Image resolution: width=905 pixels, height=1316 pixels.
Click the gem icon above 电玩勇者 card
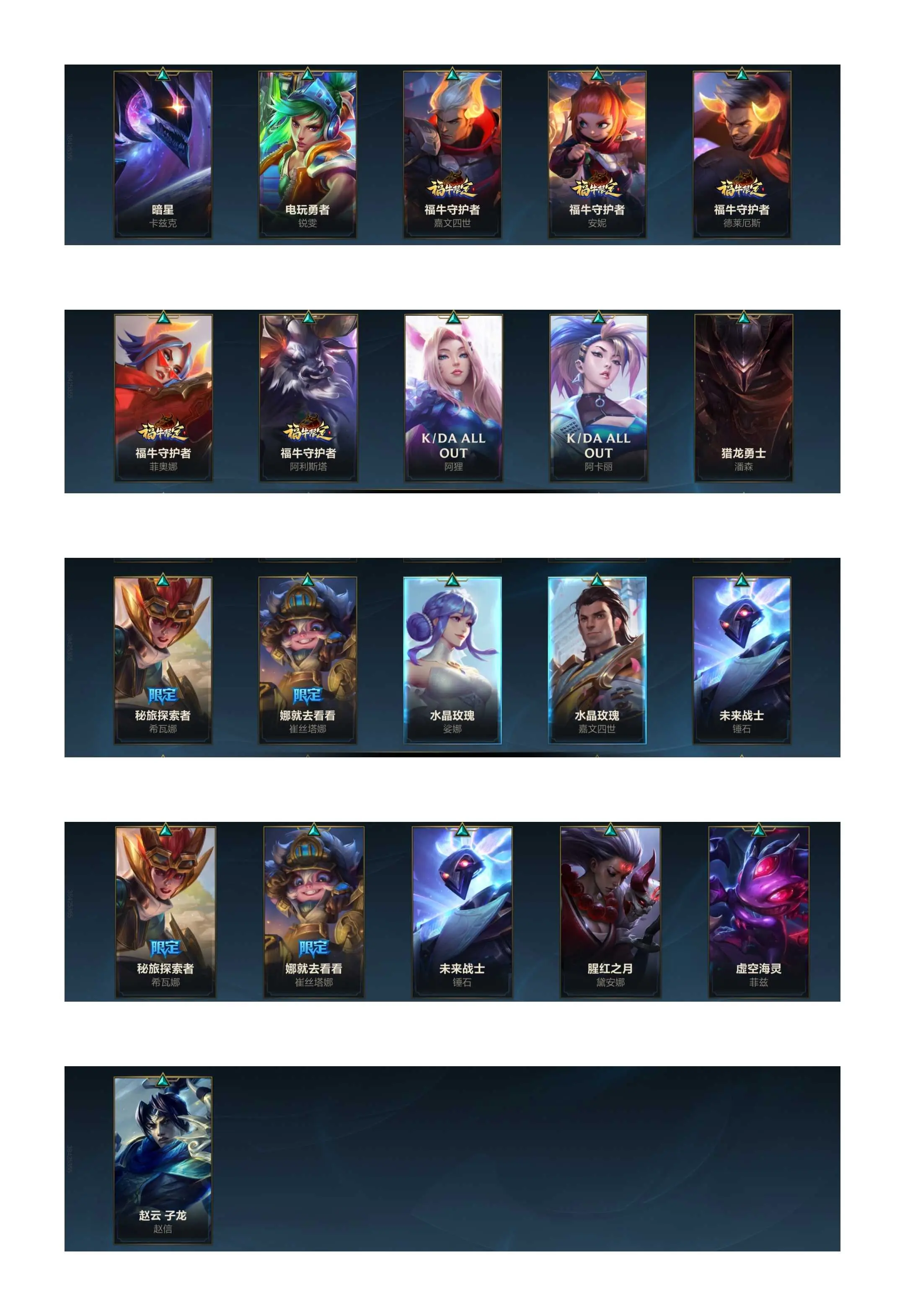(308, 74)
